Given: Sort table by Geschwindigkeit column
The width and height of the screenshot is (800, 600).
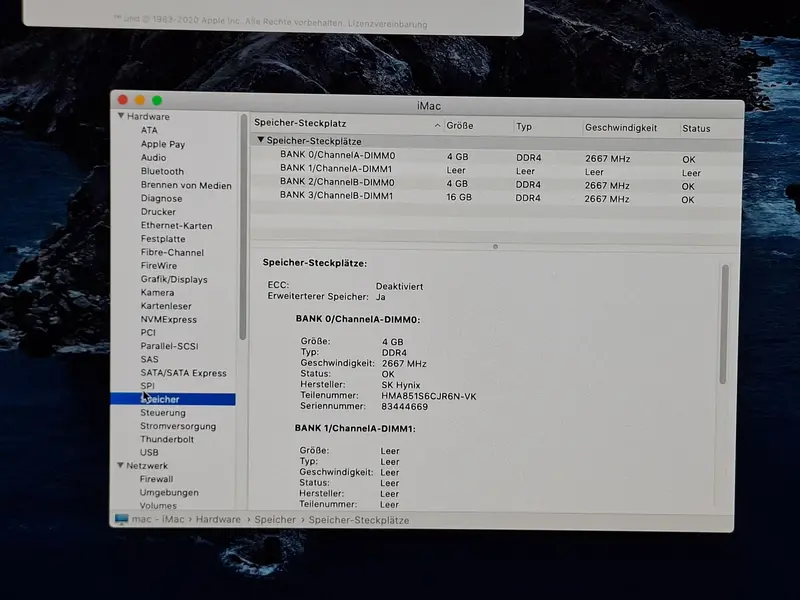Looking at the screenshot, I should 620,128.
